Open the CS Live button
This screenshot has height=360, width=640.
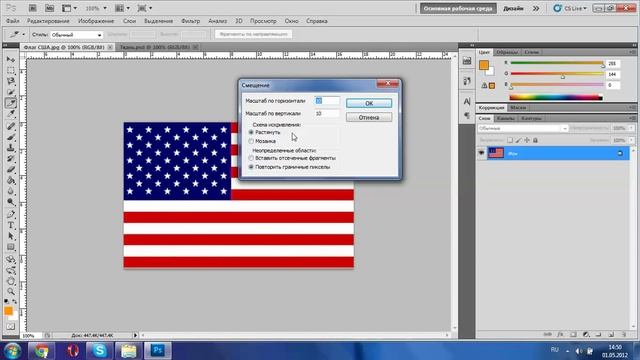click(x=570, y=8)
